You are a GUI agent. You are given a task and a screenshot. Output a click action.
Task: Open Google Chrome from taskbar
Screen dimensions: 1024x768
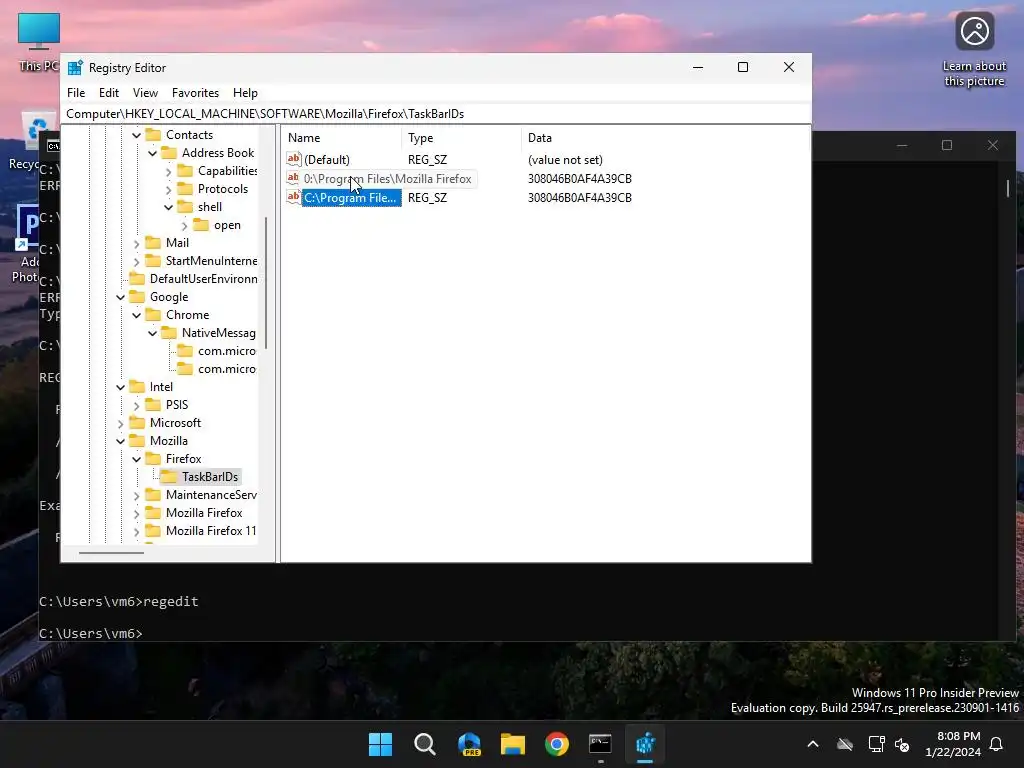coord(556,744)
